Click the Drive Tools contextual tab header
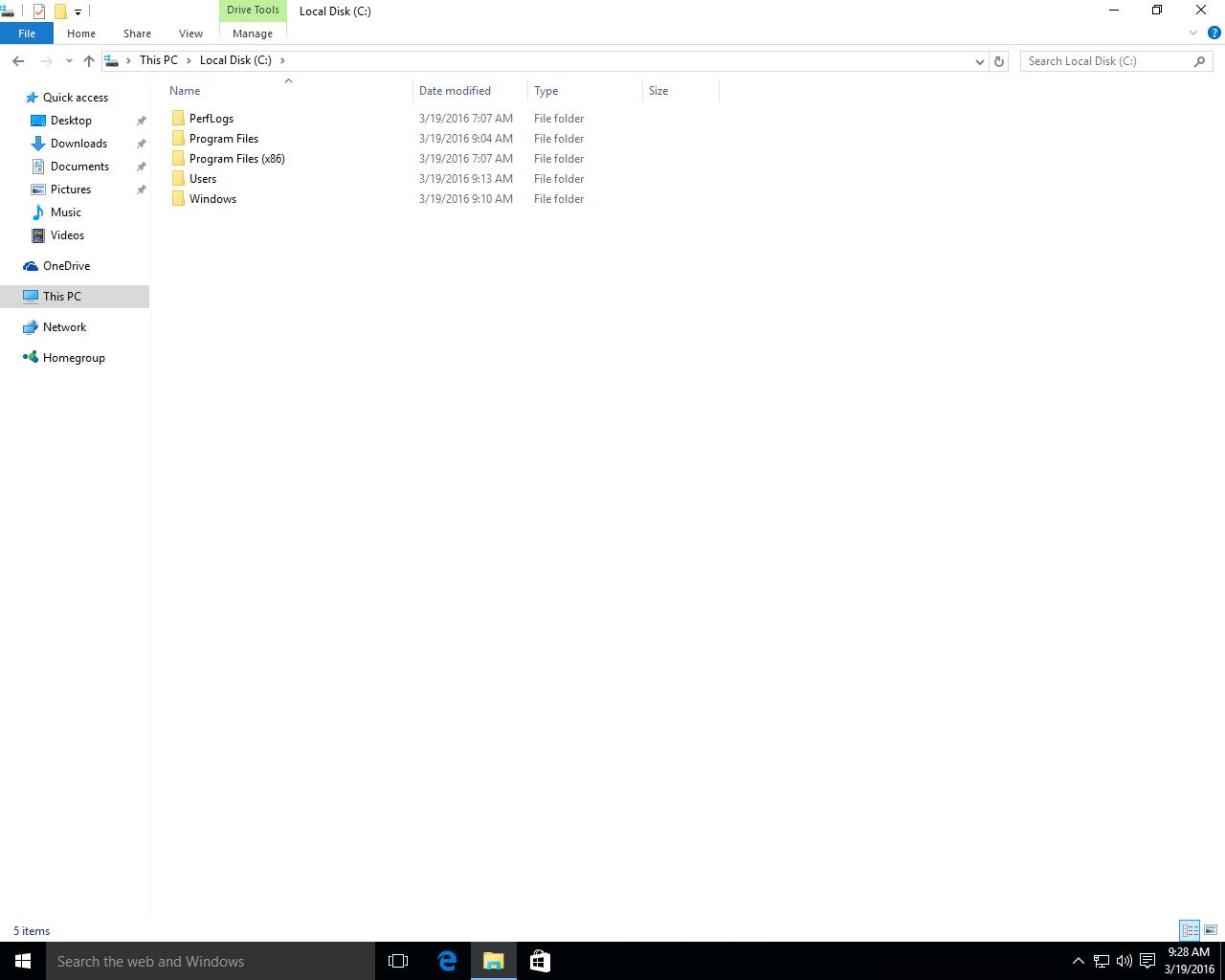This screenshot has height=980, width=1225. 253,10
